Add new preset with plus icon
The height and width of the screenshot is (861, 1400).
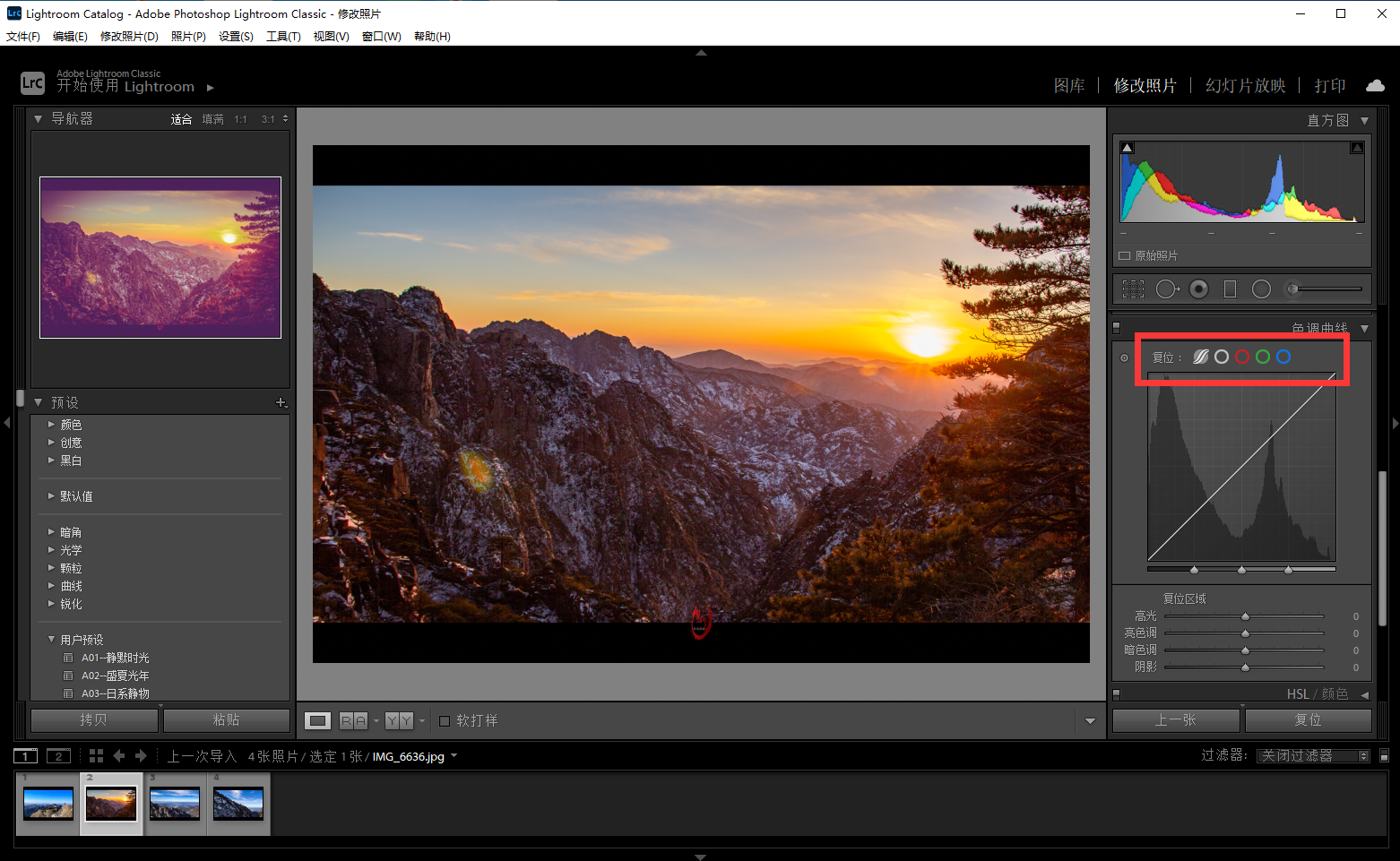pos(281,402)
